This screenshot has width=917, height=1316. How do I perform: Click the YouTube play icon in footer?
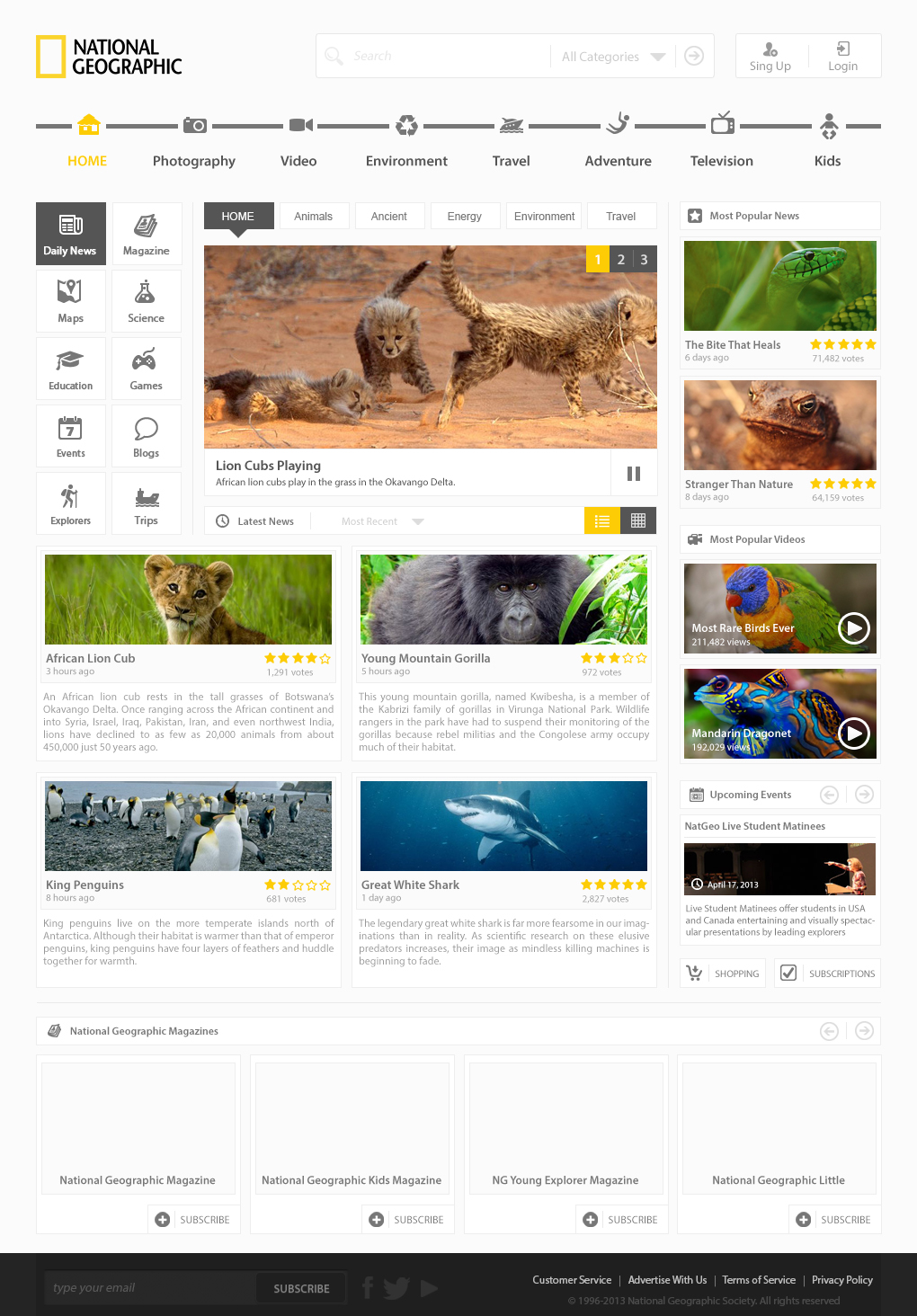click(429, 1288)
